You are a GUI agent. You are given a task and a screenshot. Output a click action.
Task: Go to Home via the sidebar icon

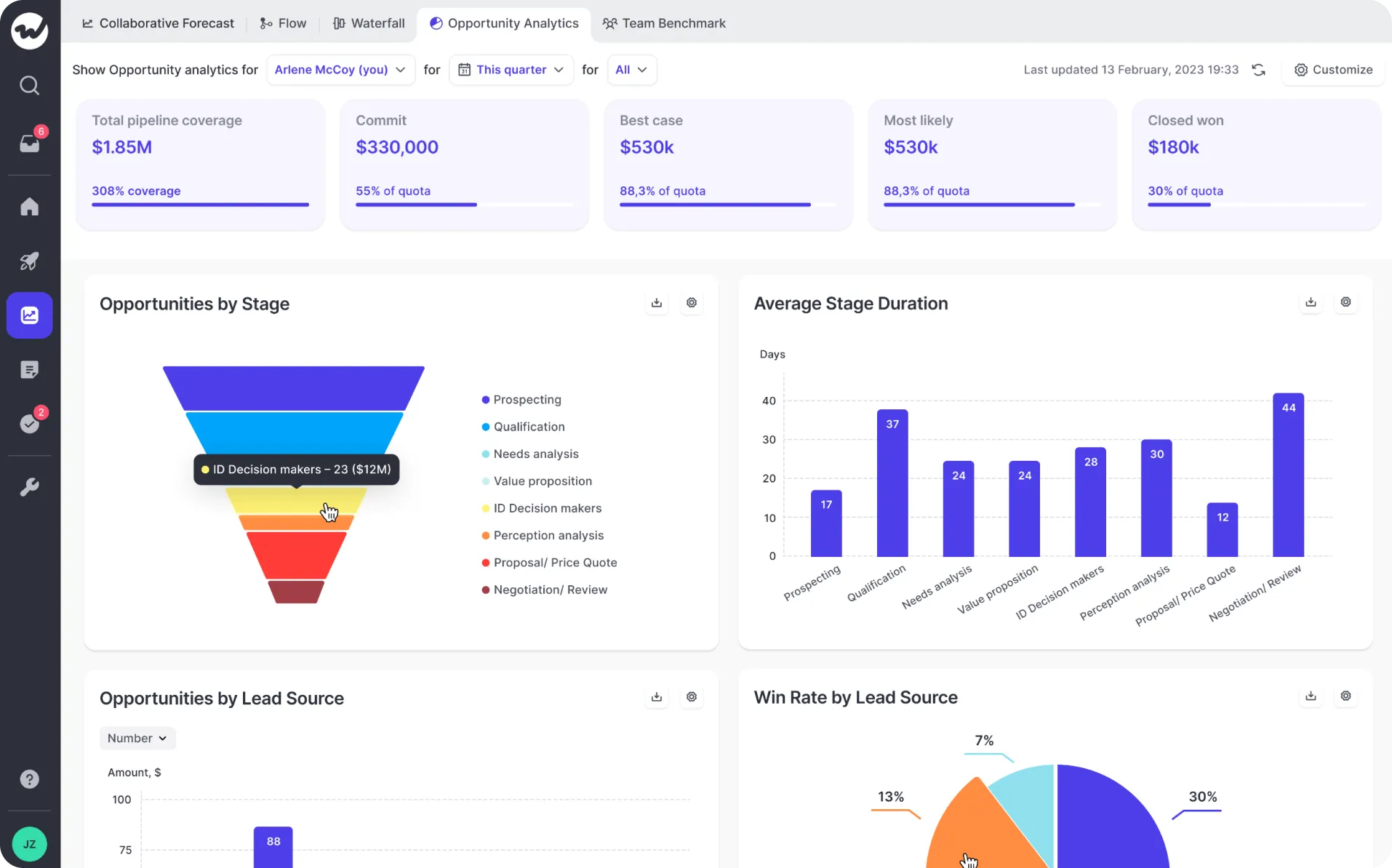pyautogui.click(x=30, y=206)
